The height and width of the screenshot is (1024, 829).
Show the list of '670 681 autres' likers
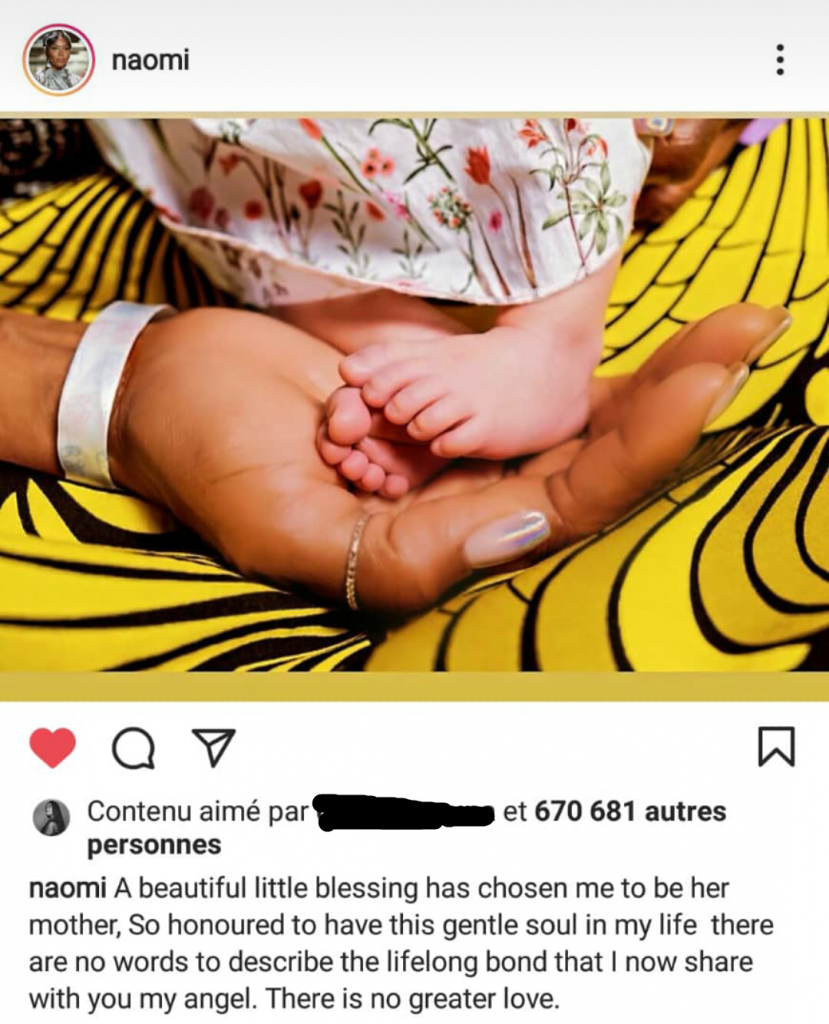click(x=630, y=811)
